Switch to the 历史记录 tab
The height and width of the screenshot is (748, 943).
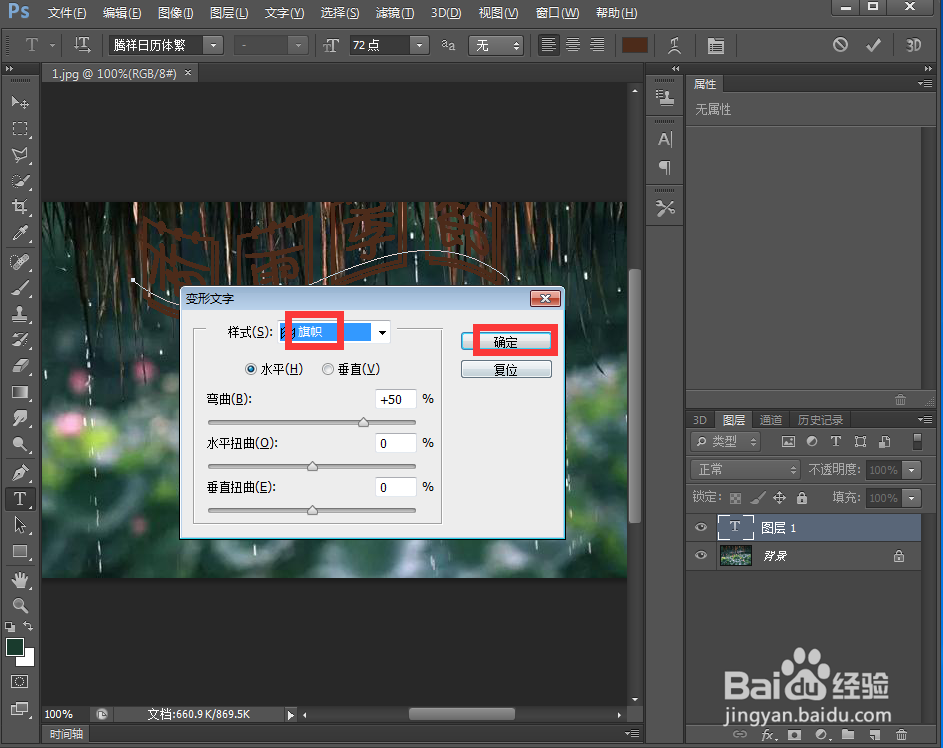point(820,420)
